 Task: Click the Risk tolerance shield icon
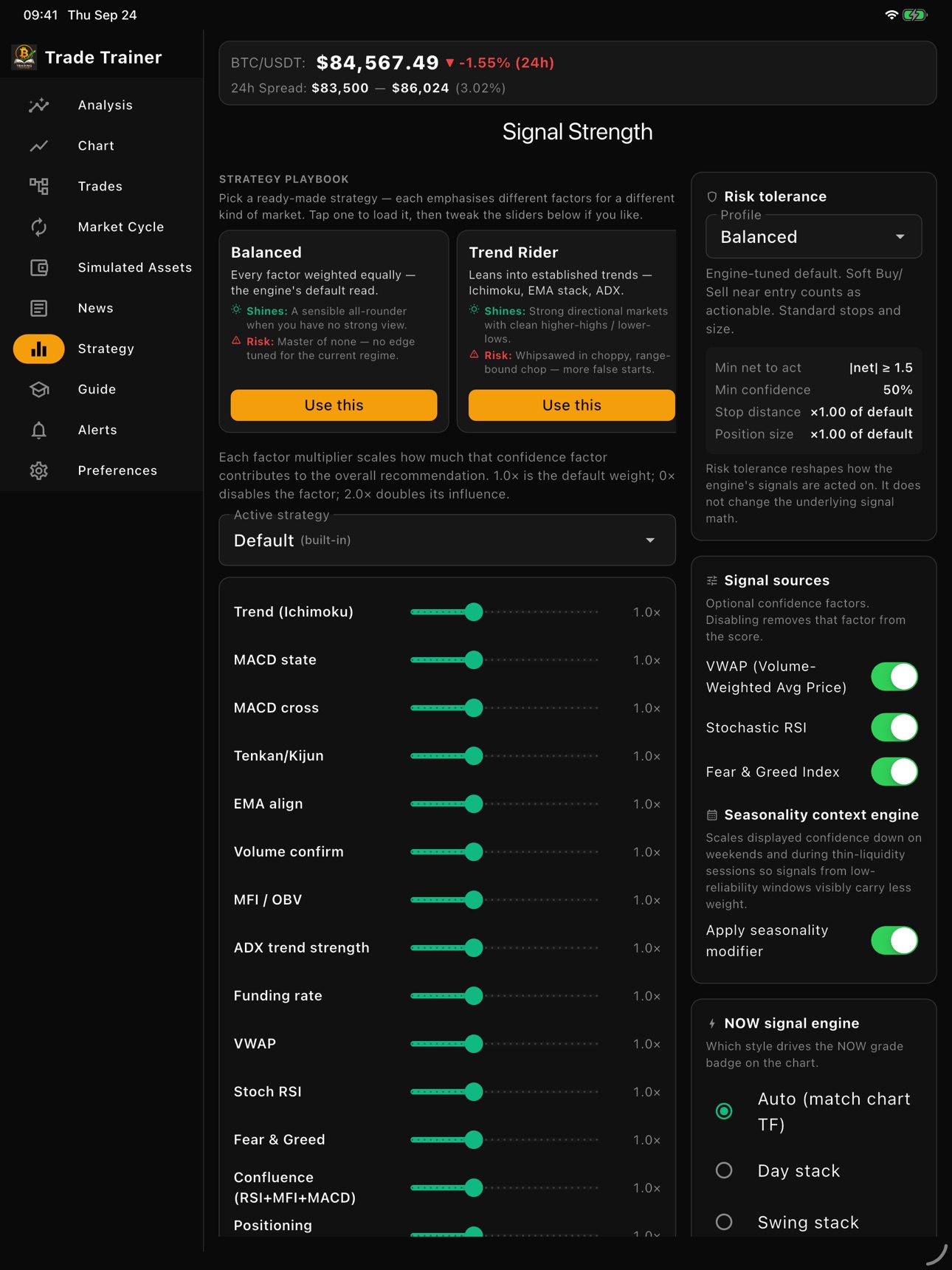(712, 197)
